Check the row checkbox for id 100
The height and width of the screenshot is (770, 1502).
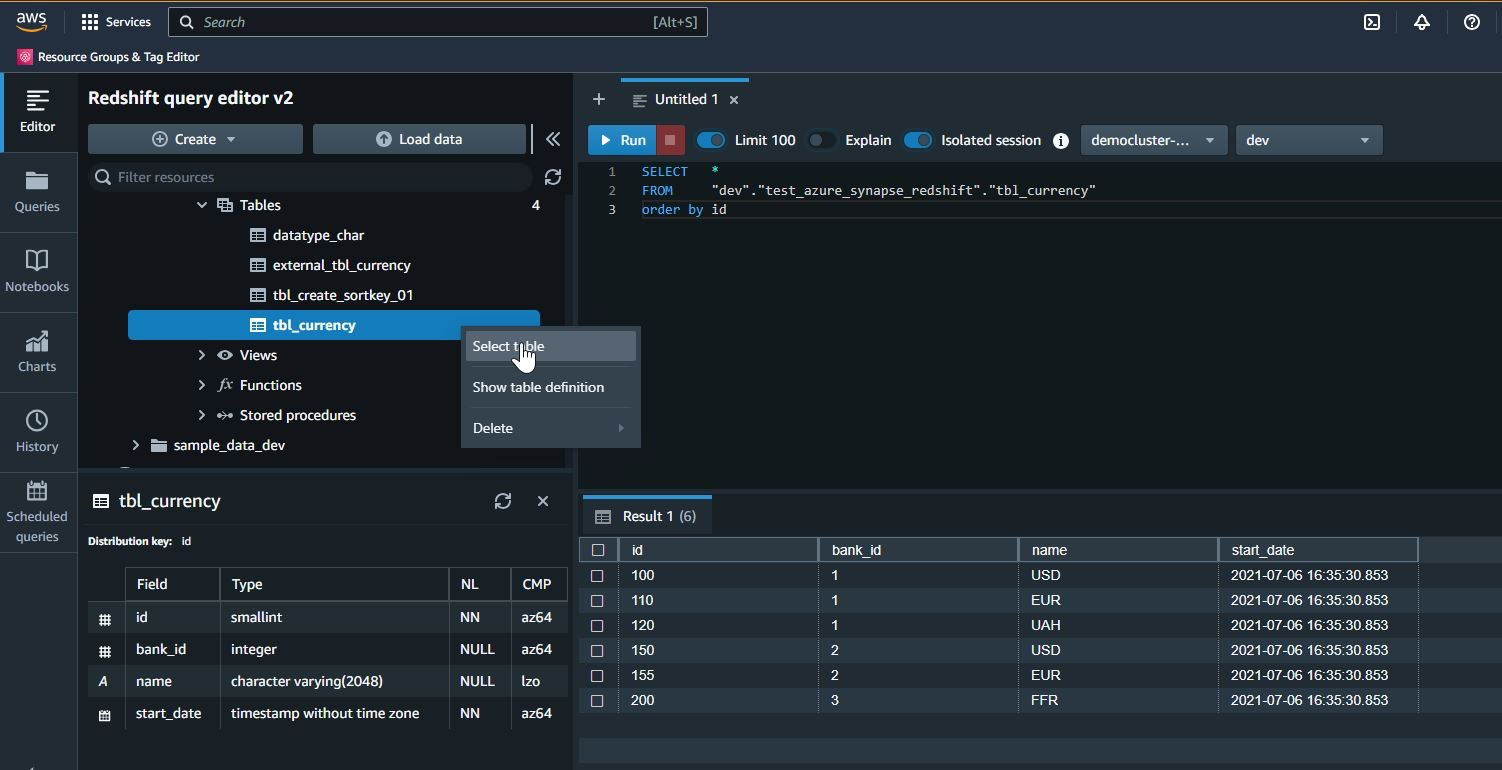(x=597, y=576)
